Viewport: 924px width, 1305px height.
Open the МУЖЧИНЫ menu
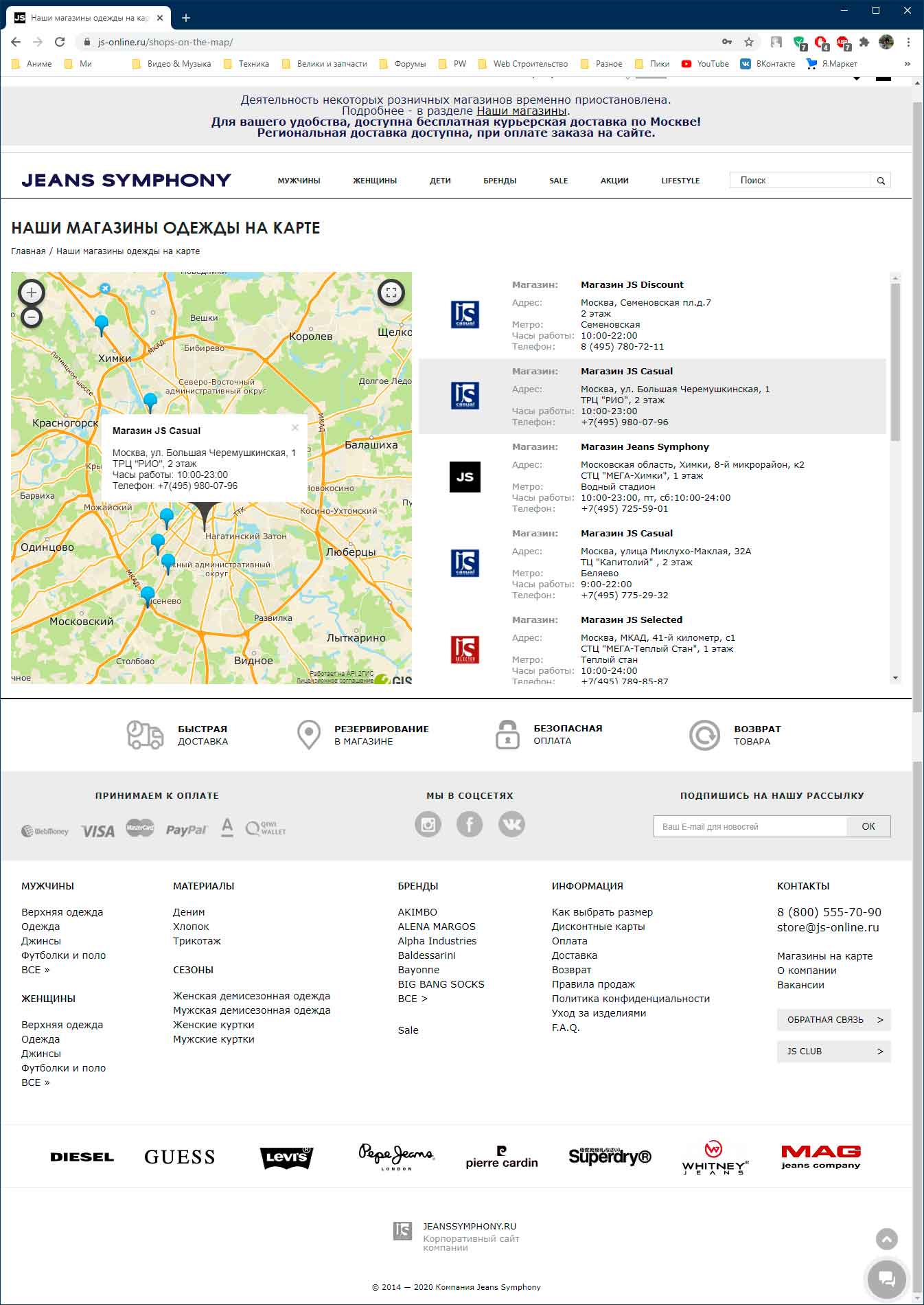(x=299, y=181)
